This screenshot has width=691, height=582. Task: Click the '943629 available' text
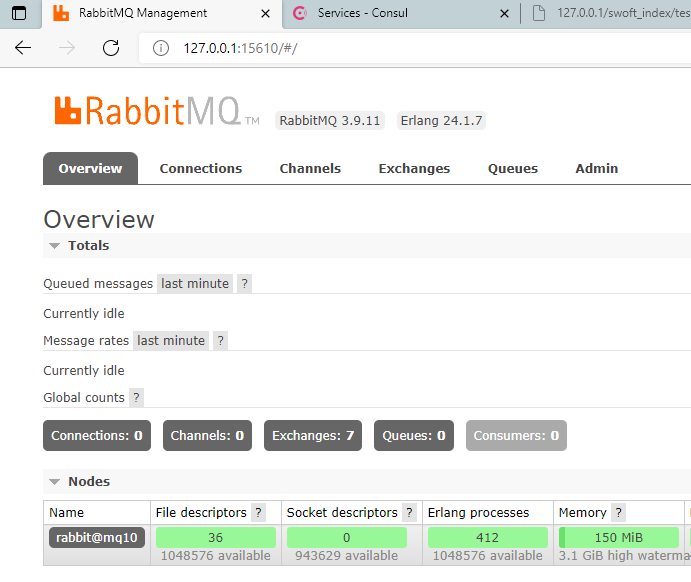[x=346, y=556]
